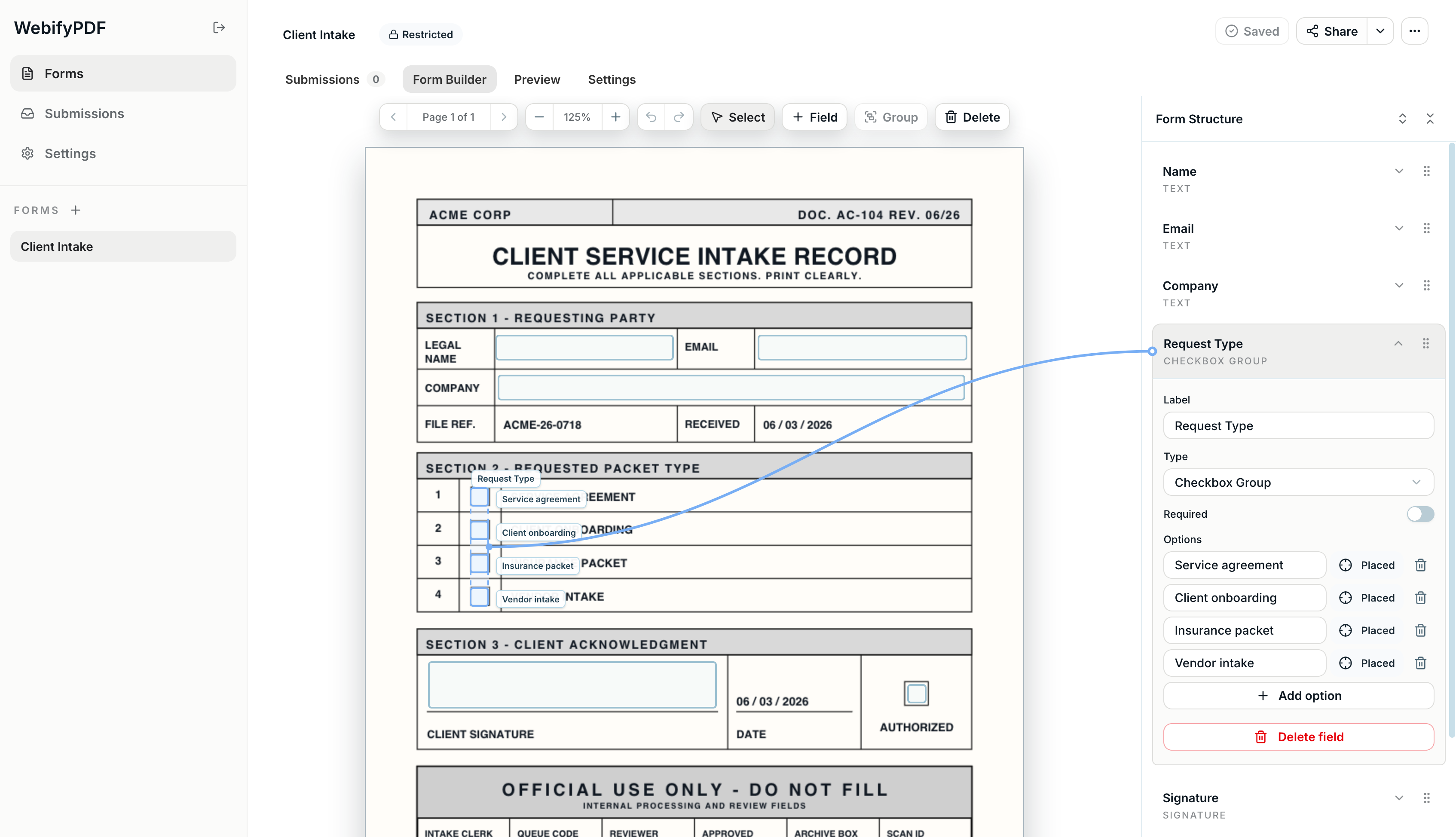Zoom out with the minus icon
Viewport: 1456px width, 837px height.
(538, 117)
